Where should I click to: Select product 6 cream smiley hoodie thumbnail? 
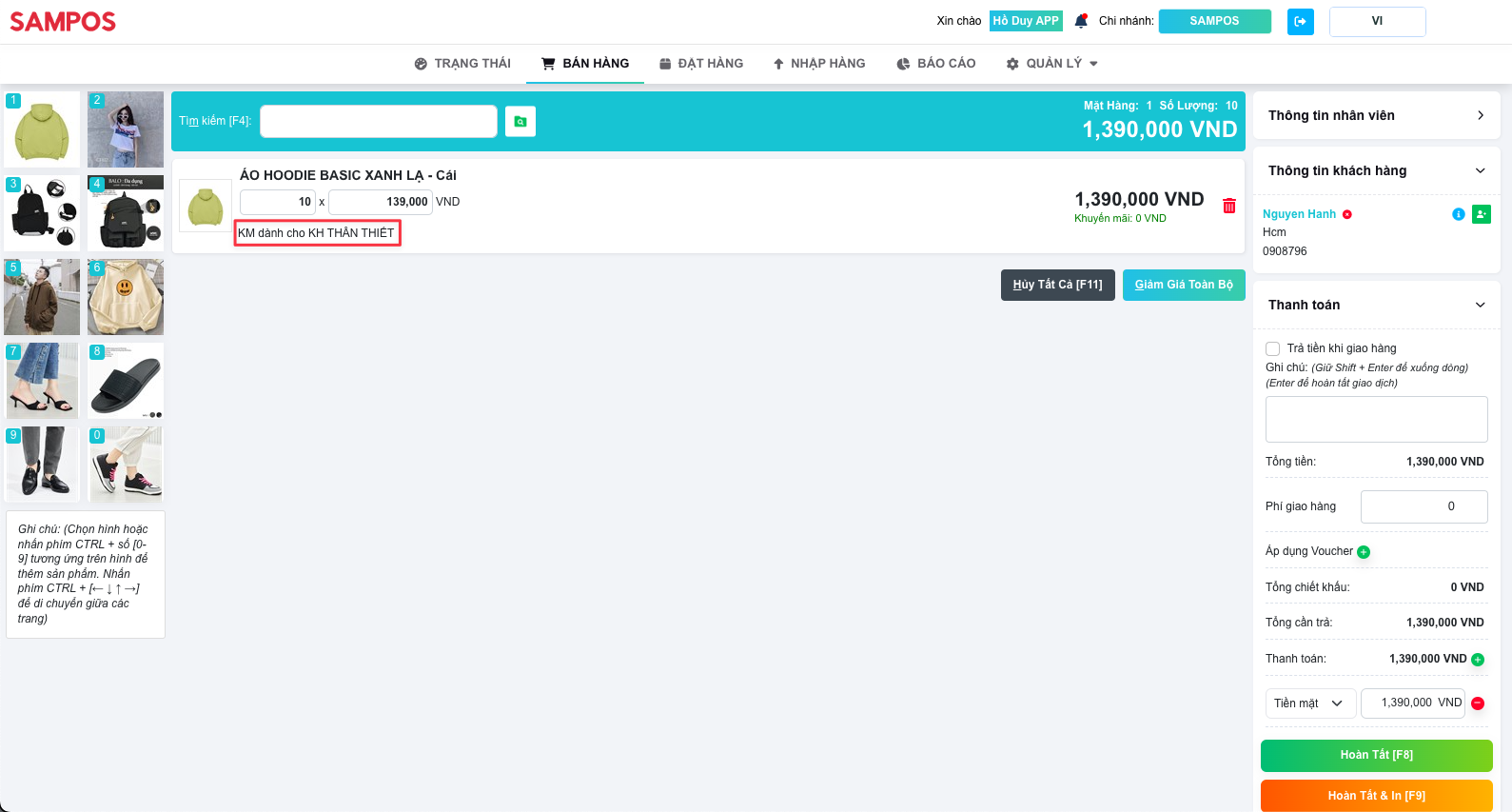pyautogui.click(x=126, y=297)
